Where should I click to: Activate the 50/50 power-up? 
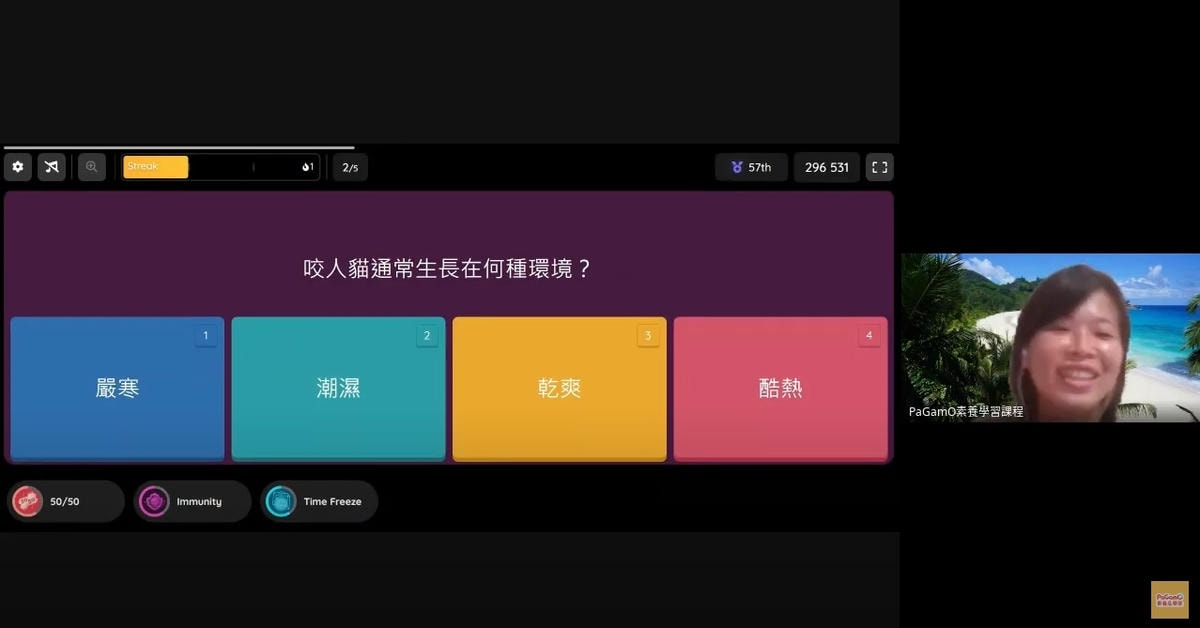tap(65, 501)
